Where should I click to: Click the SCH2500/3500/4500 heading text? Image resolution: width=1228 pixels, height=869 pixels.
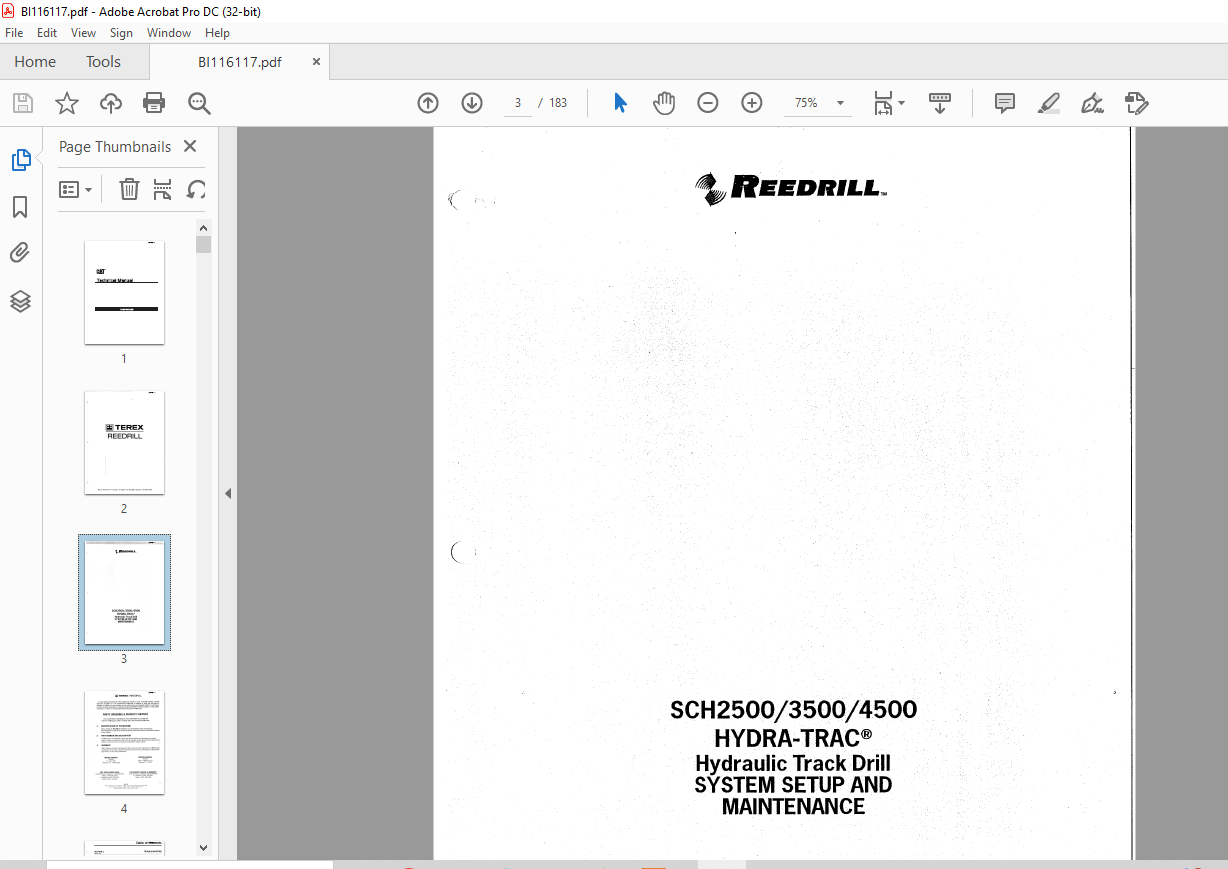(x=794, y=710)
